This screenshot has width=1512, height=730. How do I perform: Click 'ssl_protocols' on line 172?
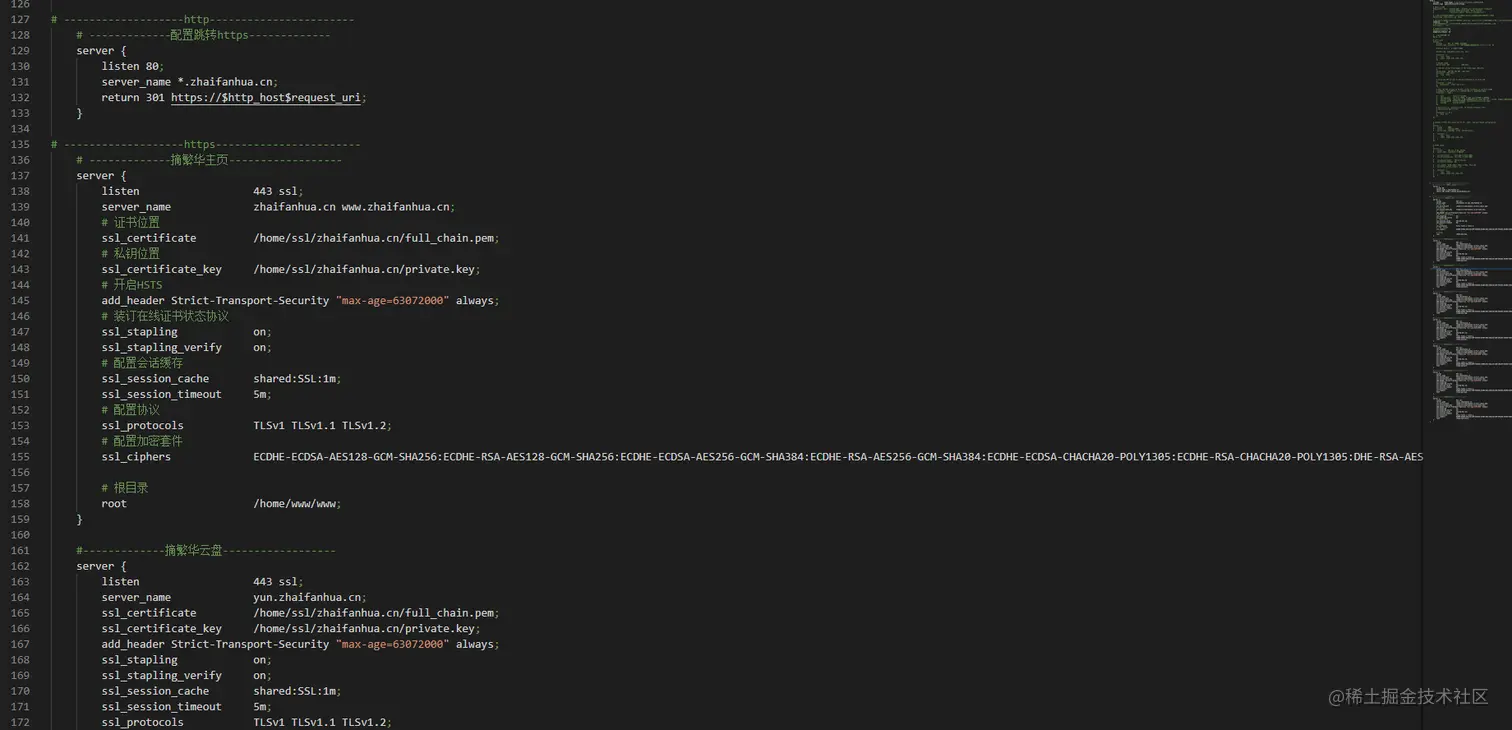tap(142, 722)
